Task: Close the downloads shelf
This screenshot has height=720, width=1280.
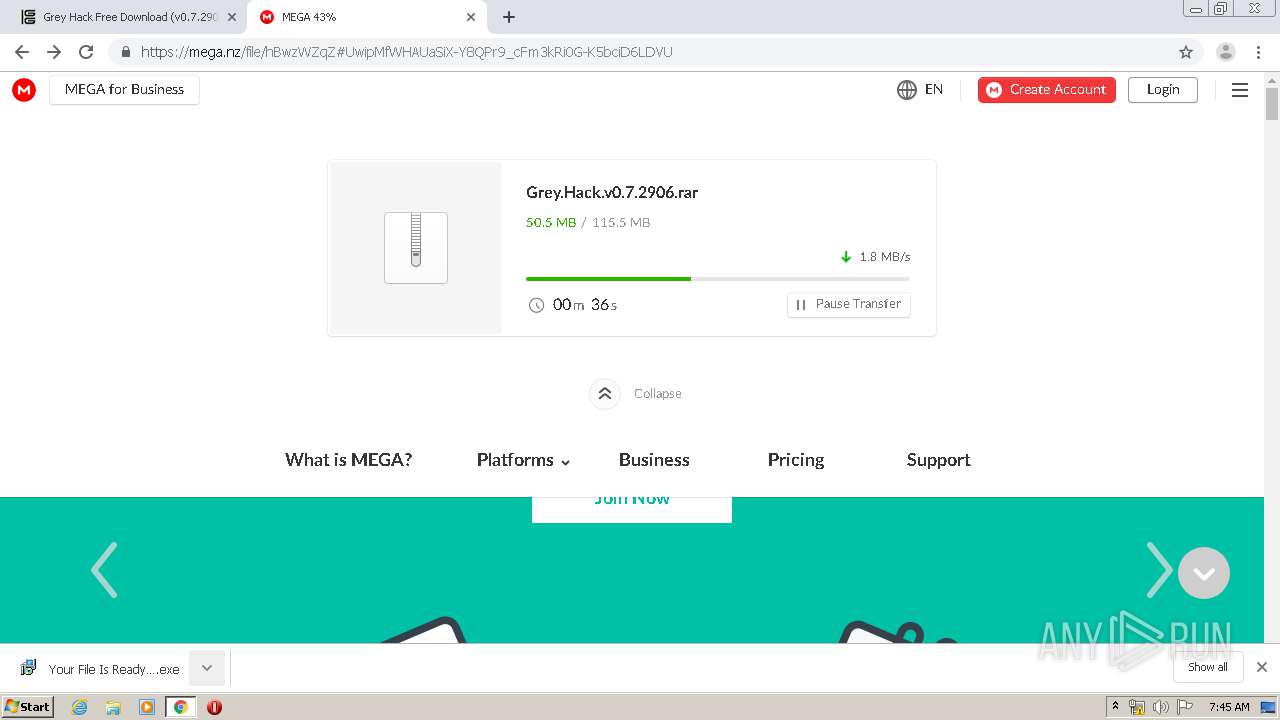Action: point(1262,667)
